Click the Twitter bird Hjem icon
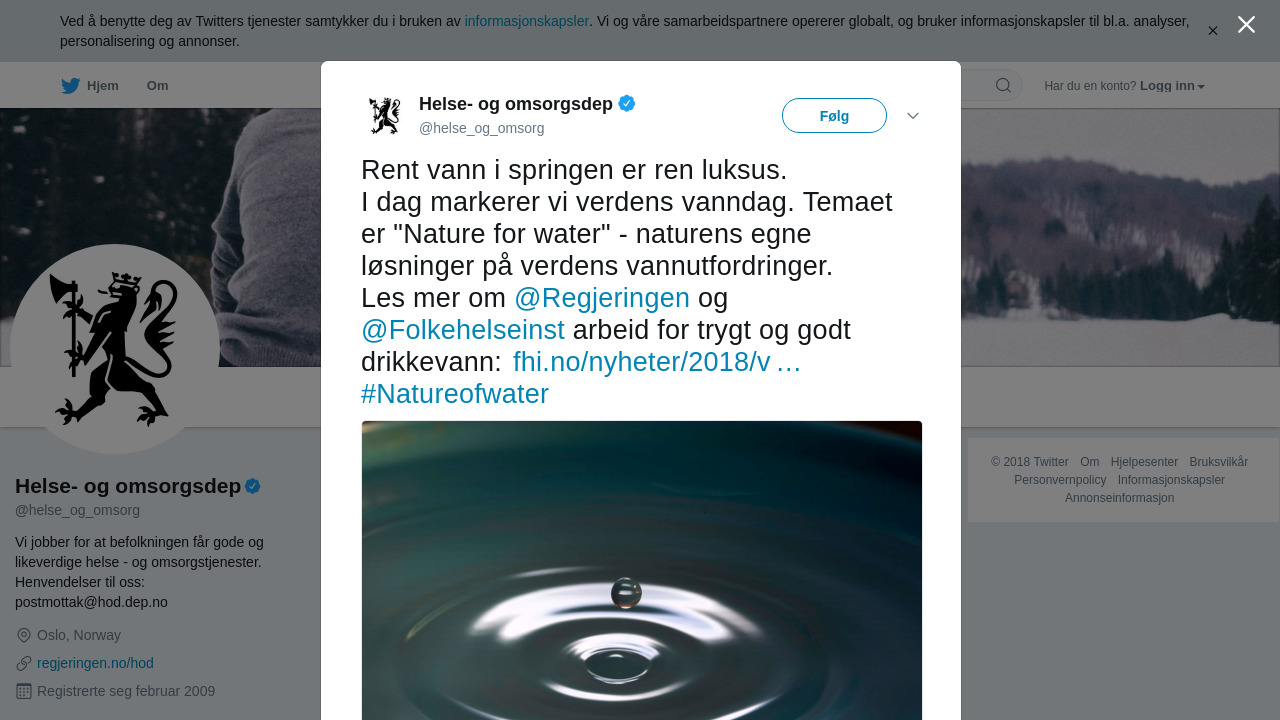1280x720 pixels. tap(71, 86)
